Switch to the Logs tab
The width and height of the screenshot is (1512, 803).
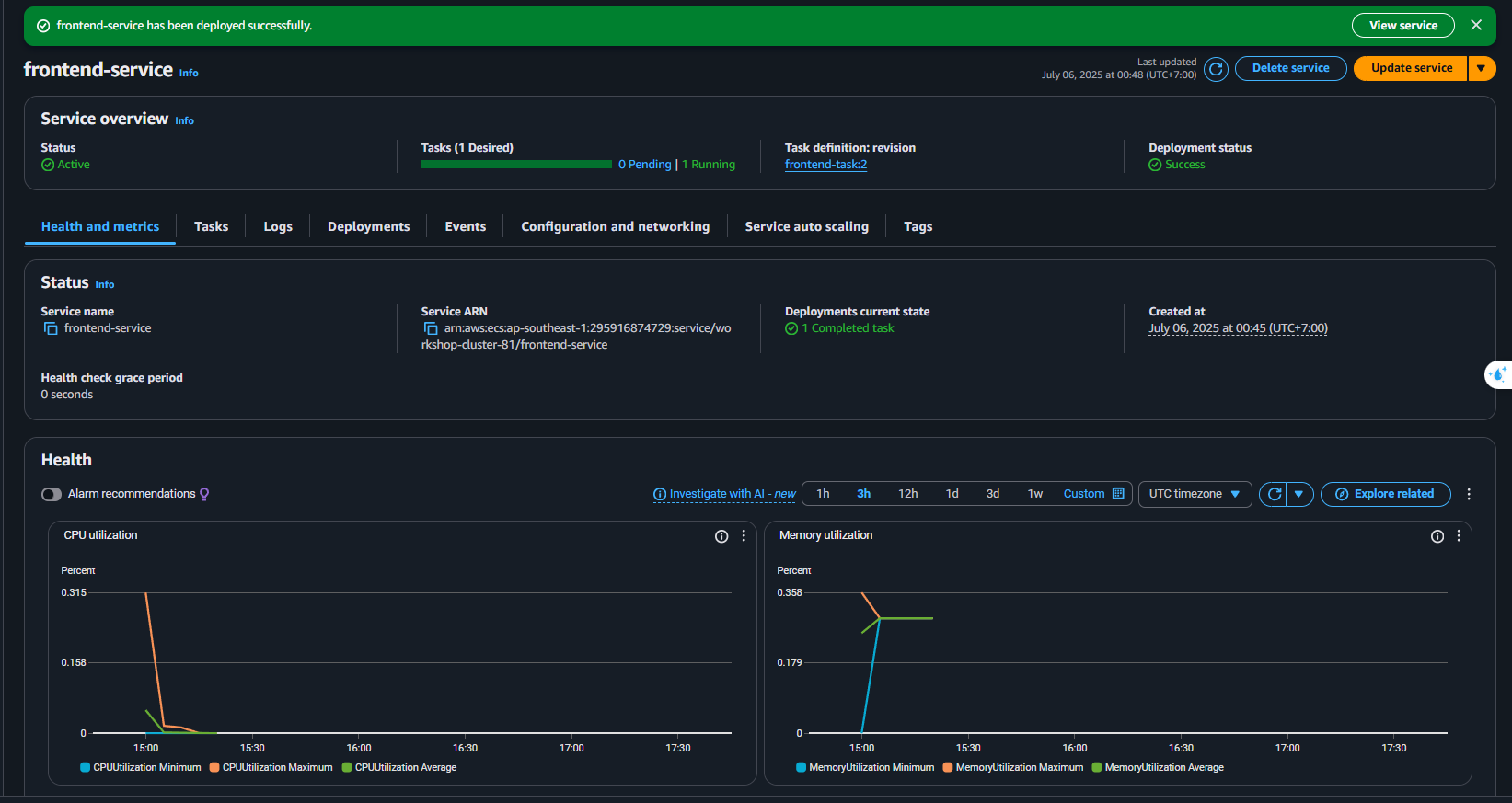click(x=278, y=226)
